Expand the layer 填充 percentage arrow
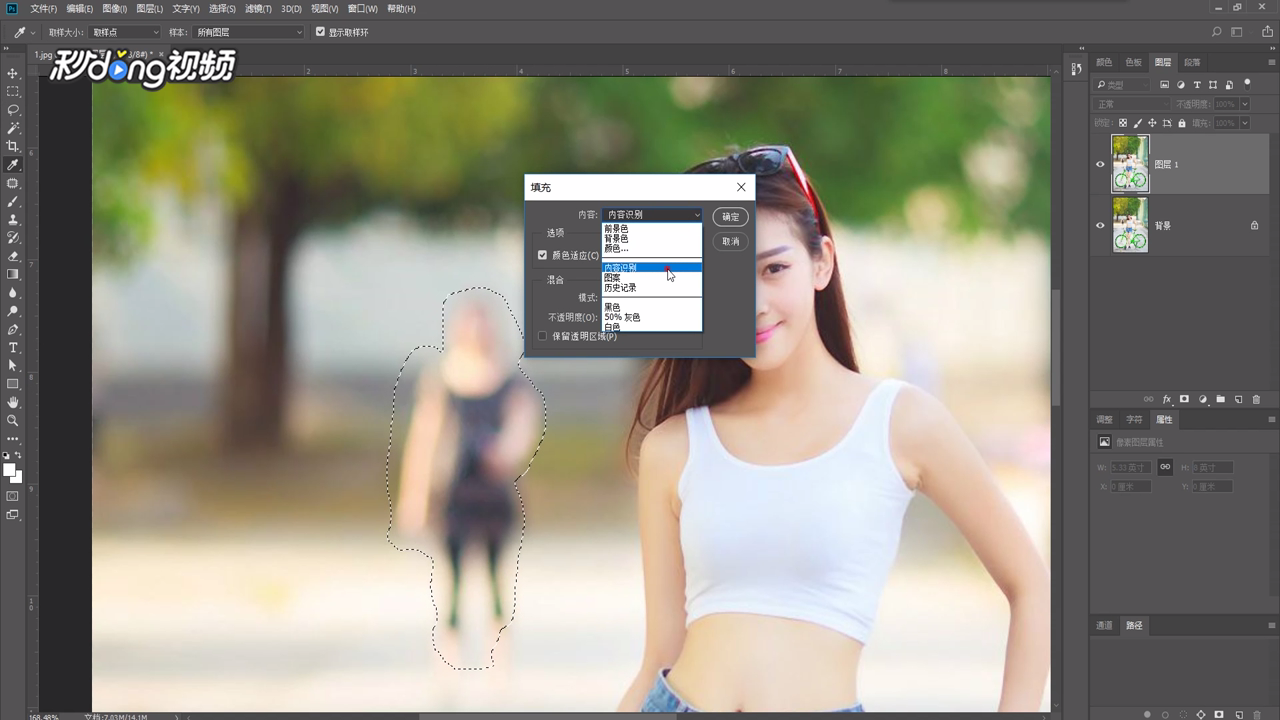This screenshot has width=1280, height=720. (1245, 123)
